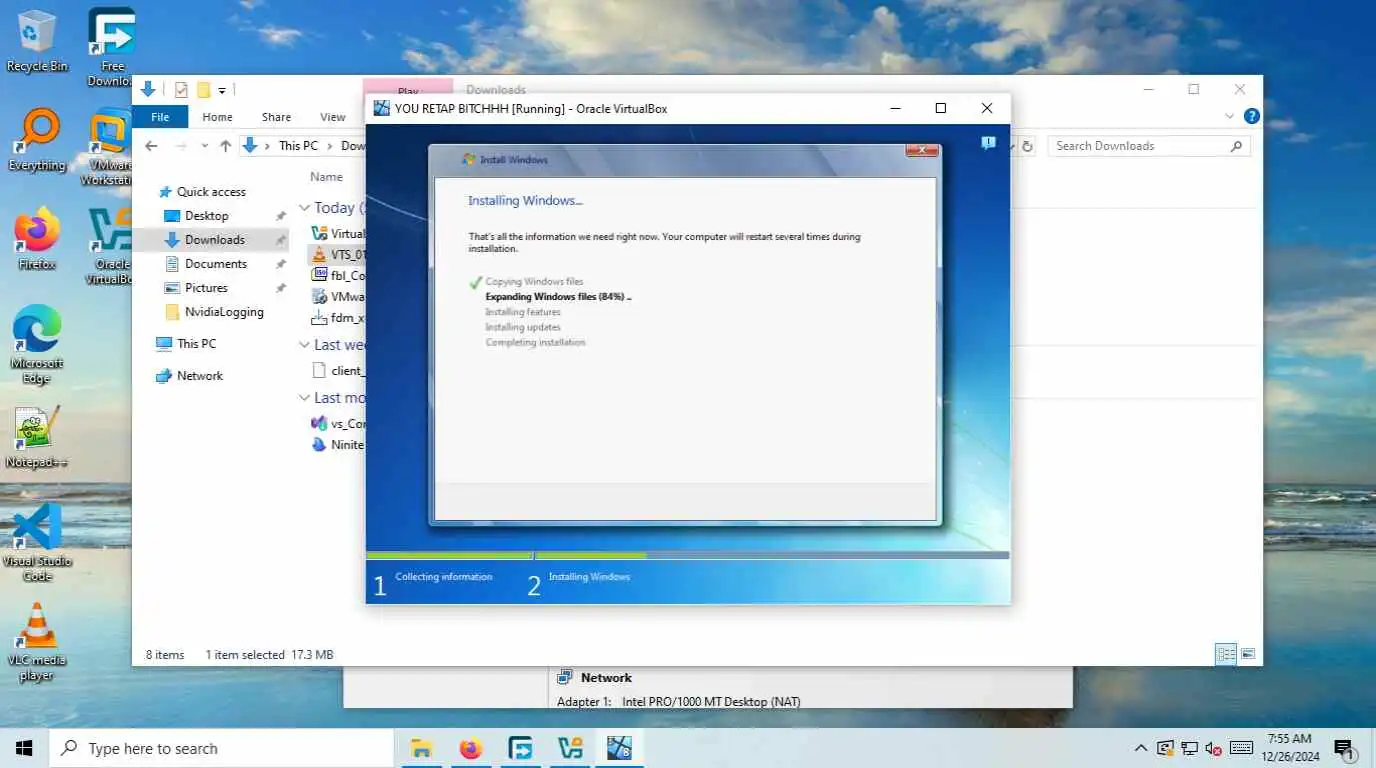
Task: Click the network icon in the system tray
Action: (x=1190, y=748)
